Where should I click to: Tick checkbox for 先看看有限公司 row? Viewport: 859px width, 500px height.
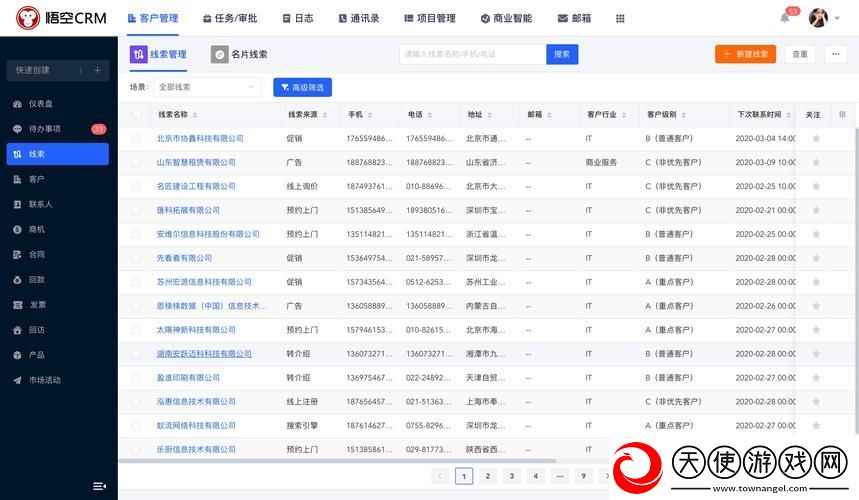click(135, 258)
